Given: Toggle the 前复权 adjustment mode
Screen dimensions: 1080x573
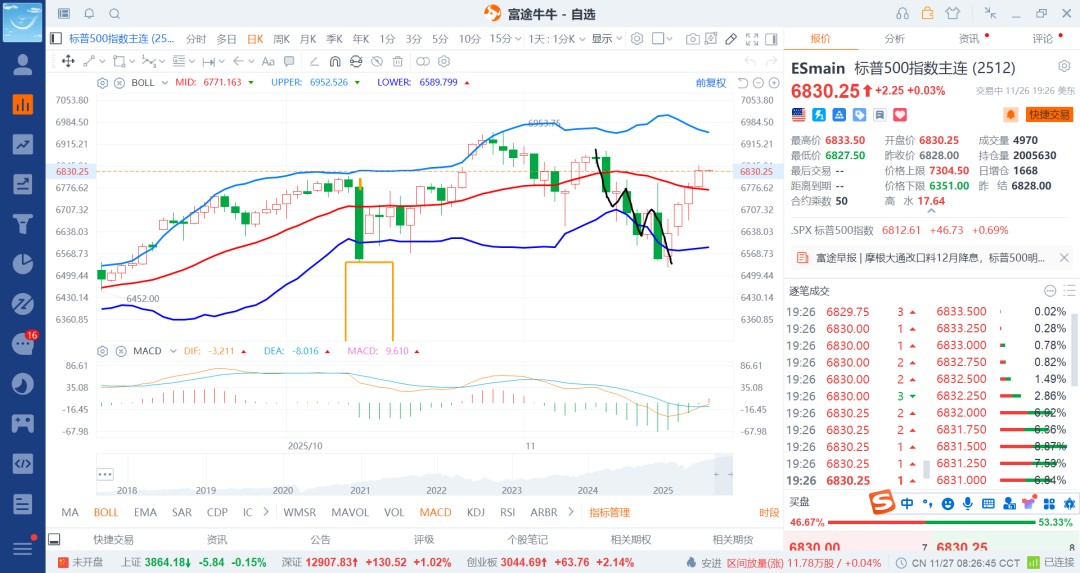Looking at the screenshot, I should (x=711, y=83).
